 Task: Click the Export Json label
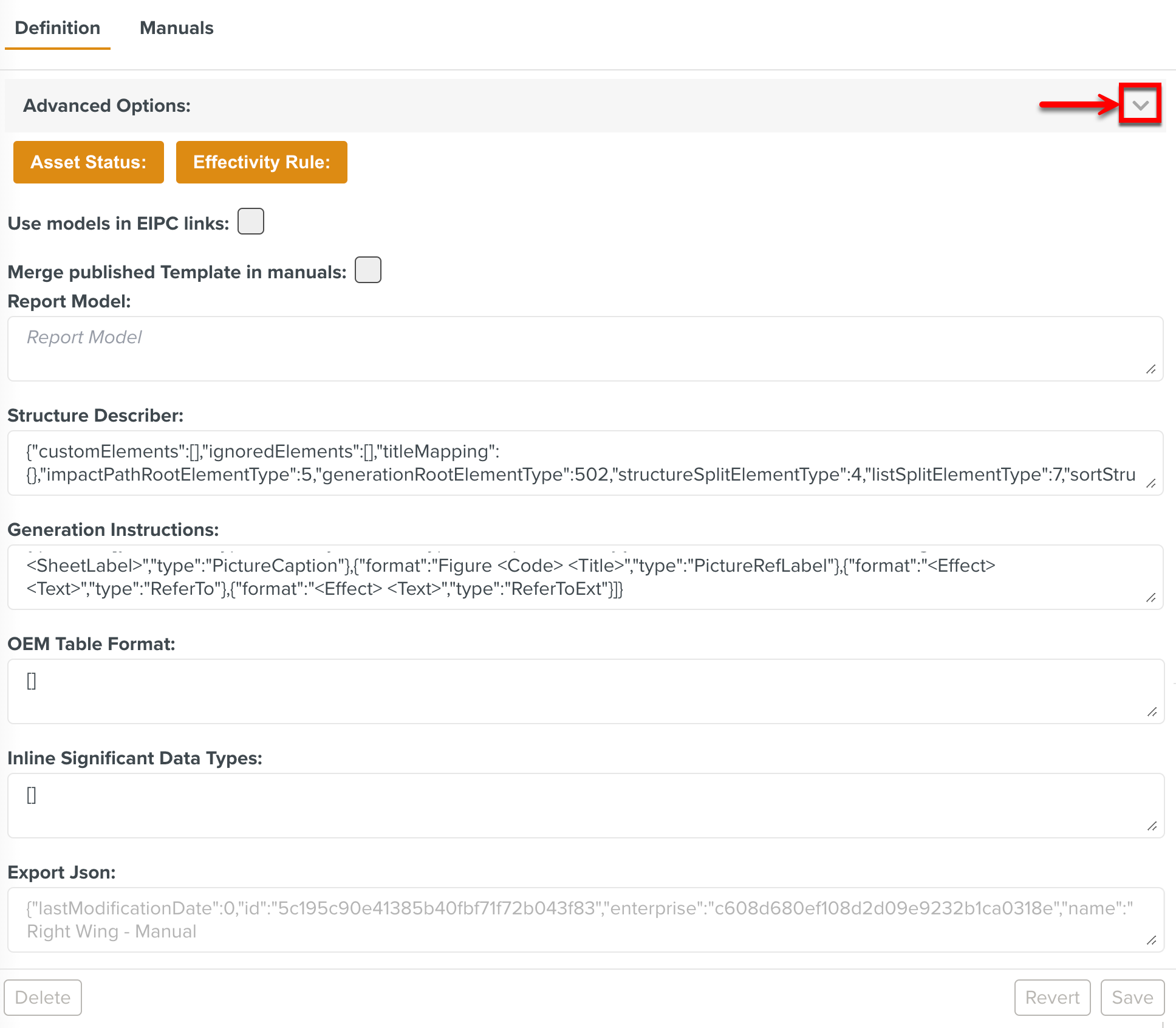point(62,872)
